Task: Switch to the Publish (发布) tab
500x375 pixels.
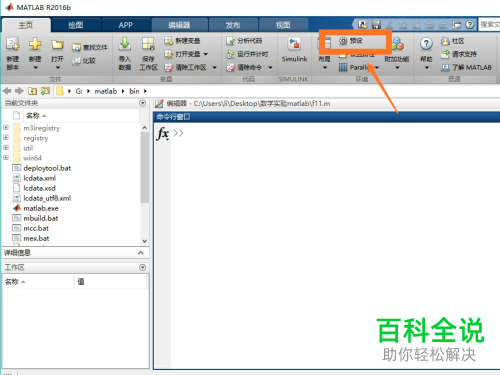Action: (233, 25)
